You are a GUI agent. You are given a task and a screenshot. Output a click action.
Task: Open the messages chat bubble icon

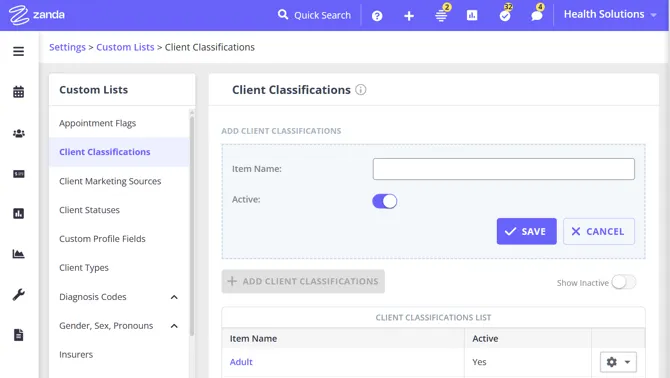537,15
